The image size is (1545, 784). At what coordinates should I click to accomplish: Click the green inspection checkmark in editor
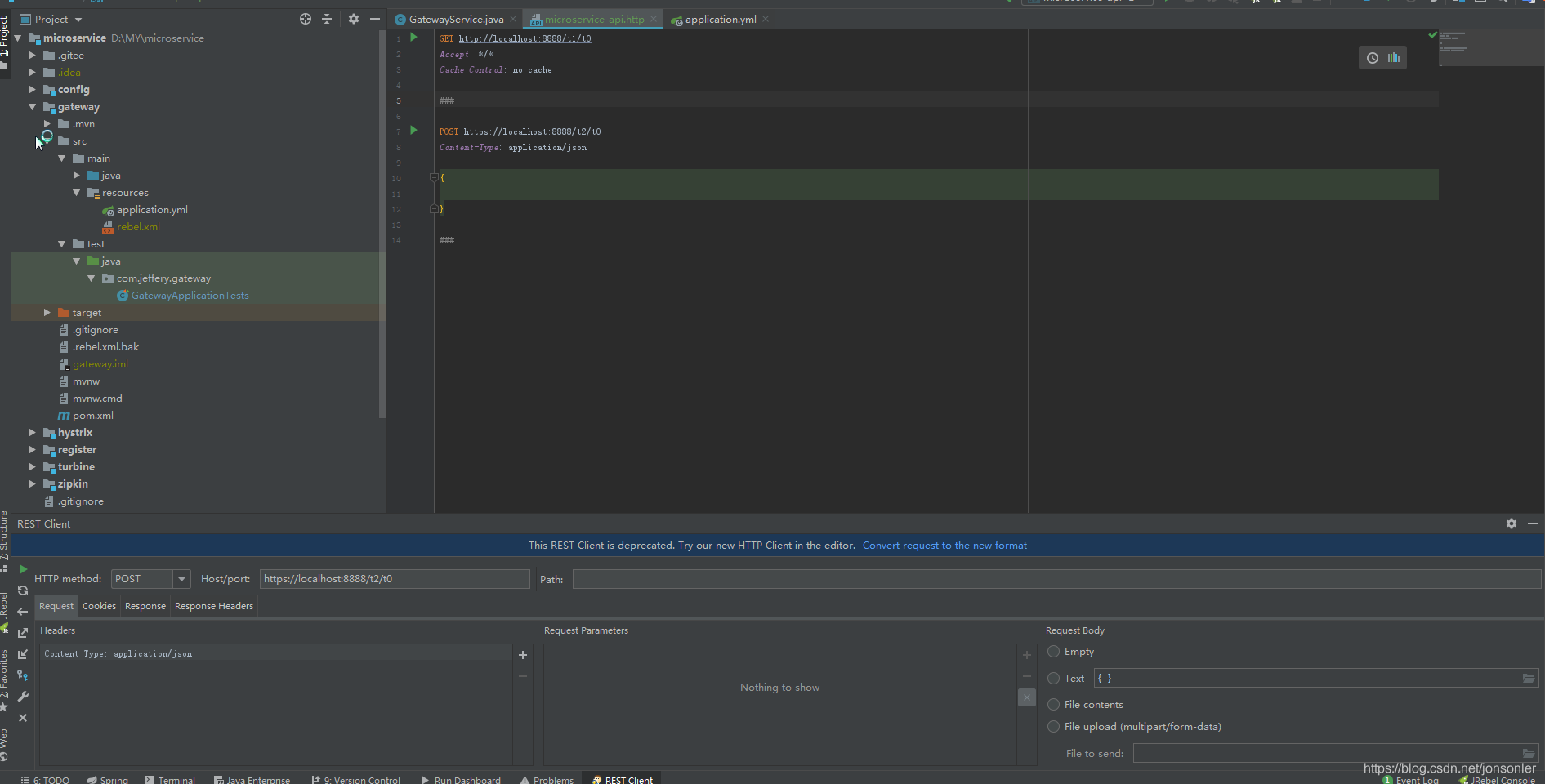[x=1432, y=35]
